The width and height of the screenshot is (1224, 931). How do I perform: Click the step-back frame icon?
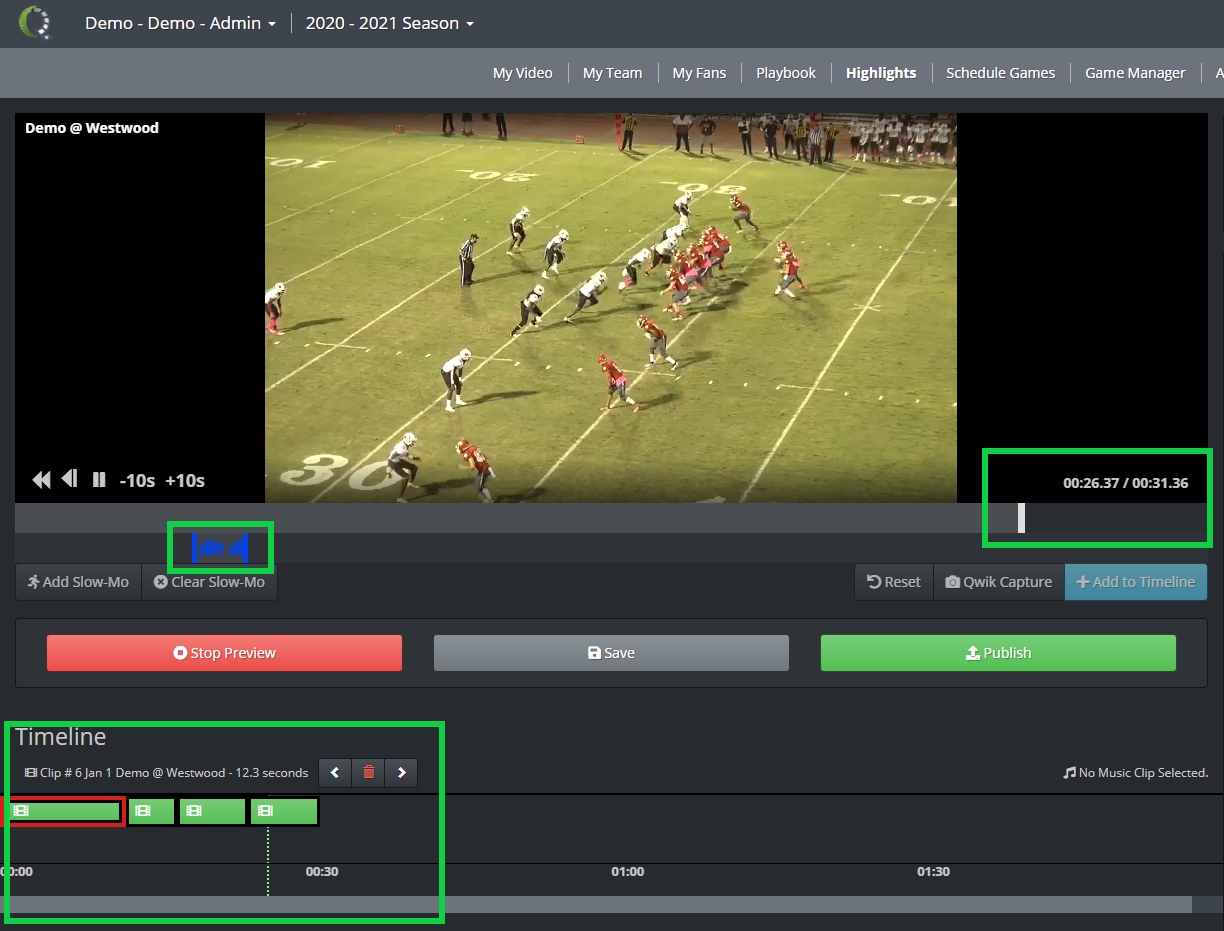(69, 480)
